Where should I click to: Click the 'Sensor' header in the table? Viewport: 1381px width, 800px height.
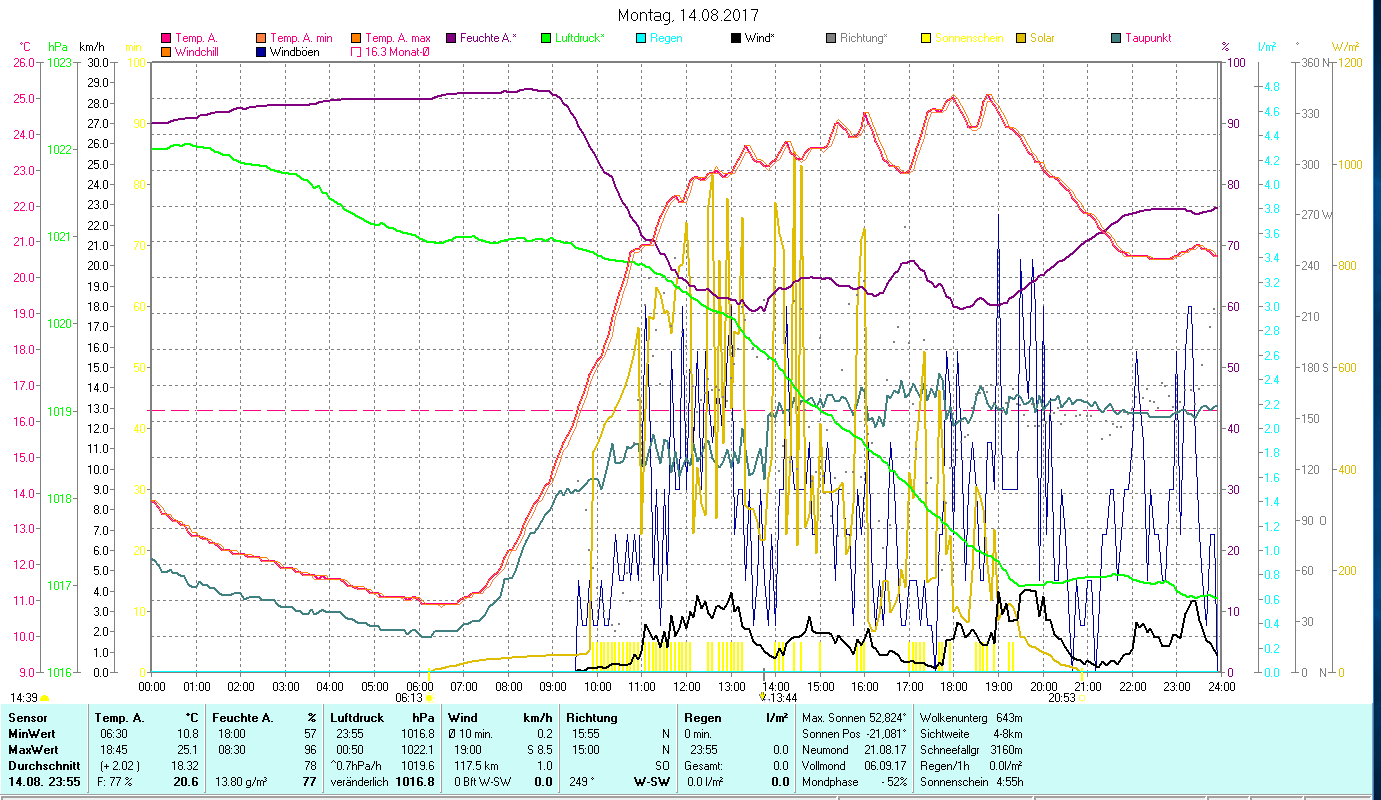click(26, 718)
